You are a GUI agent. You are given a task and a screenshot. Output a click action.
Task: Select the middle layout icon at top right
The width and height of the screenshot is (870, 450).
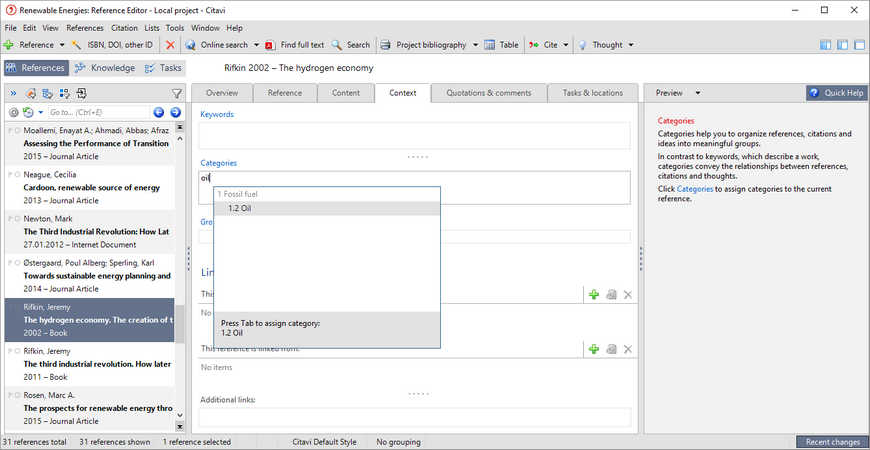(843, 45)
